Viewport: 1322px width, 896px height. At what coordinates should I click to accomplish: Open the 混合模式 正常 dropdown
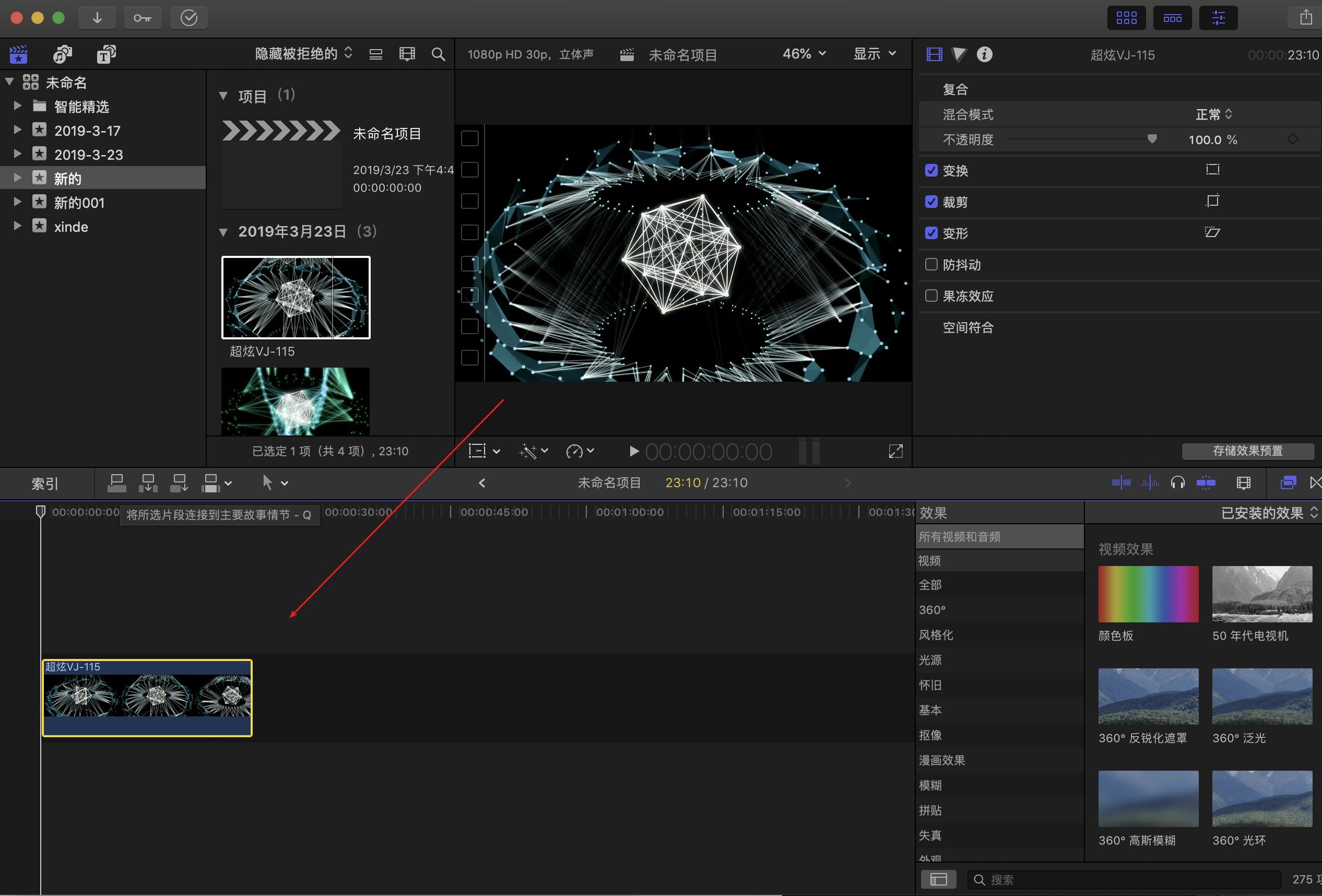click(1213, 114)
